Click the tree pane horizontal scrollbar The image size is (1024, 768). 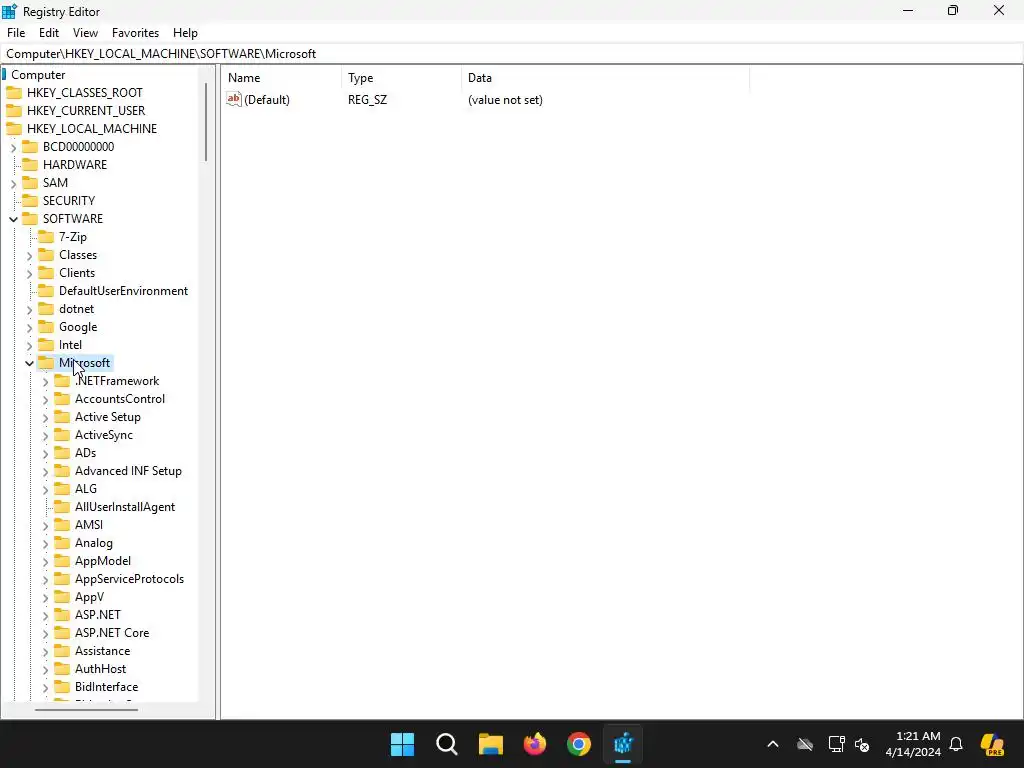[x=86, y=710]
